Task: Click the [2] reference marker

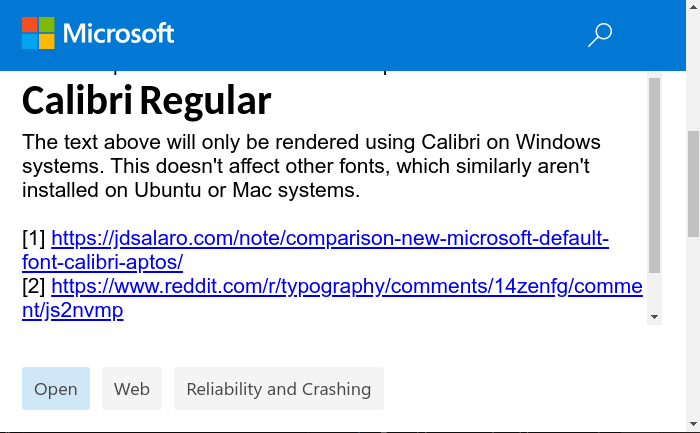Action: pyautogui.click(x=34, y=287)
